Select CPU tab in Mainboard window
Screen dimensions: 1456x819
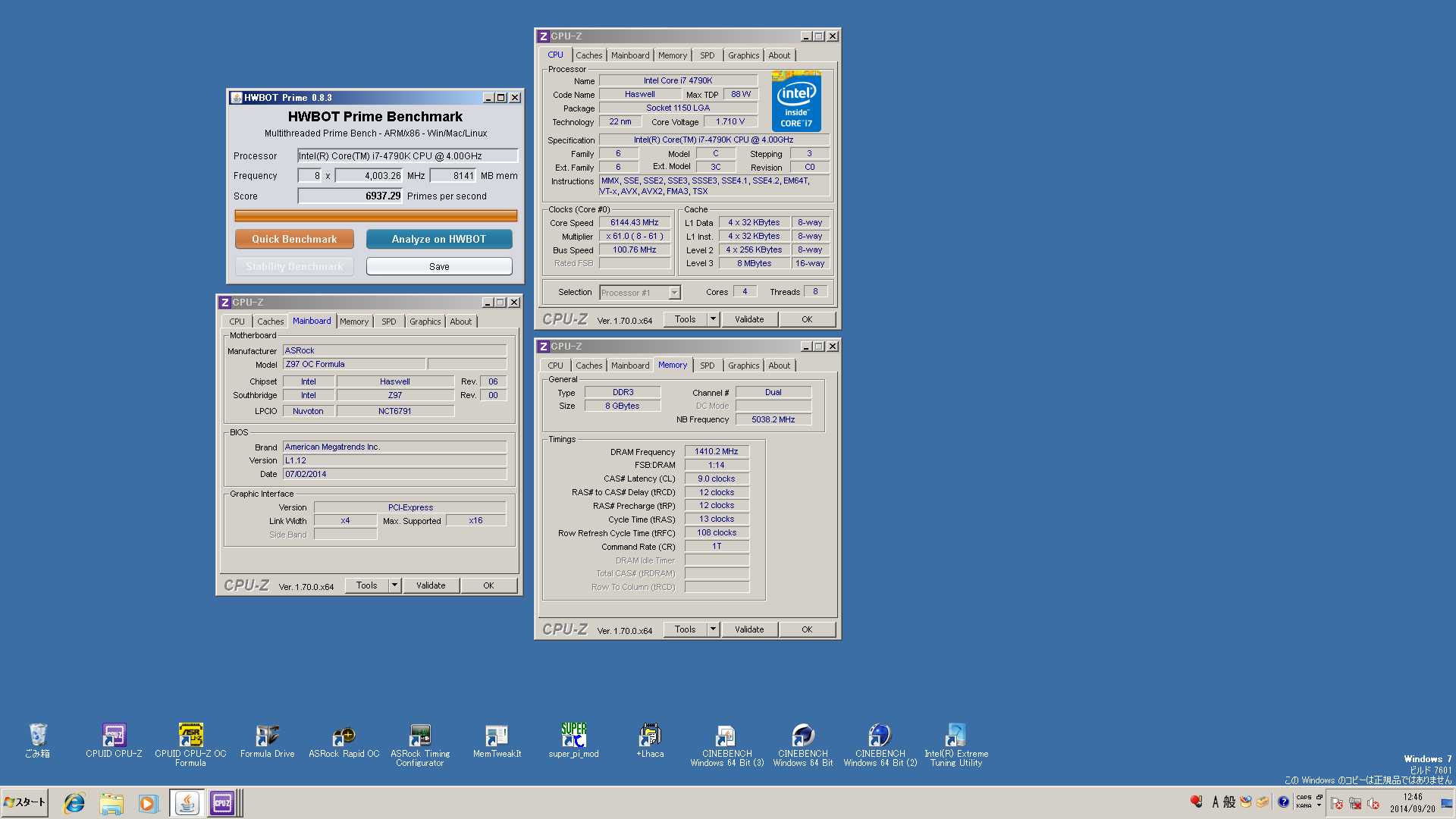point(237,322)
